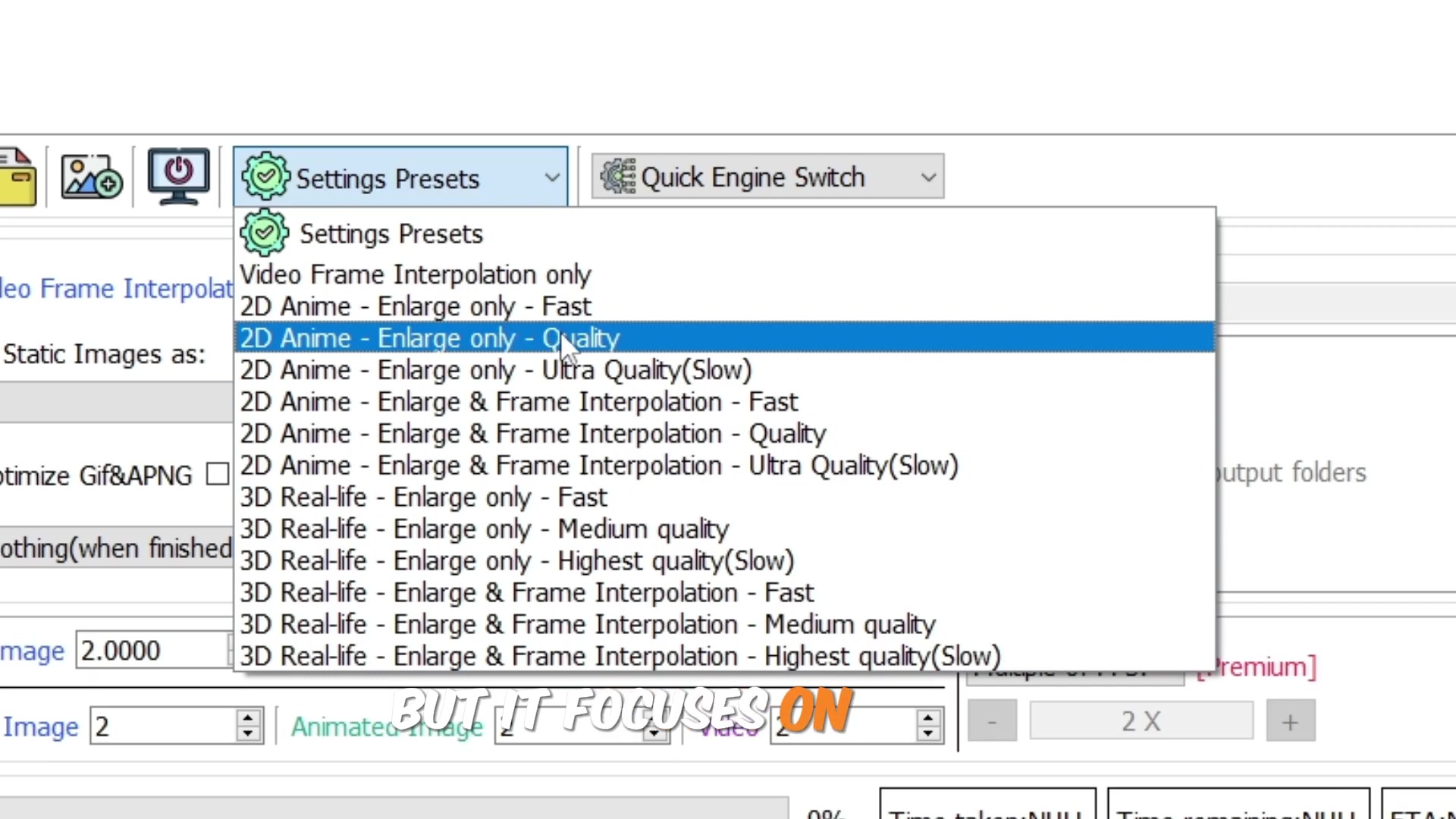Choose 2D Anime Enlarge only Fast
Image resolution: width=1456 pixels, height=819 pixels.
pos(415,306)
